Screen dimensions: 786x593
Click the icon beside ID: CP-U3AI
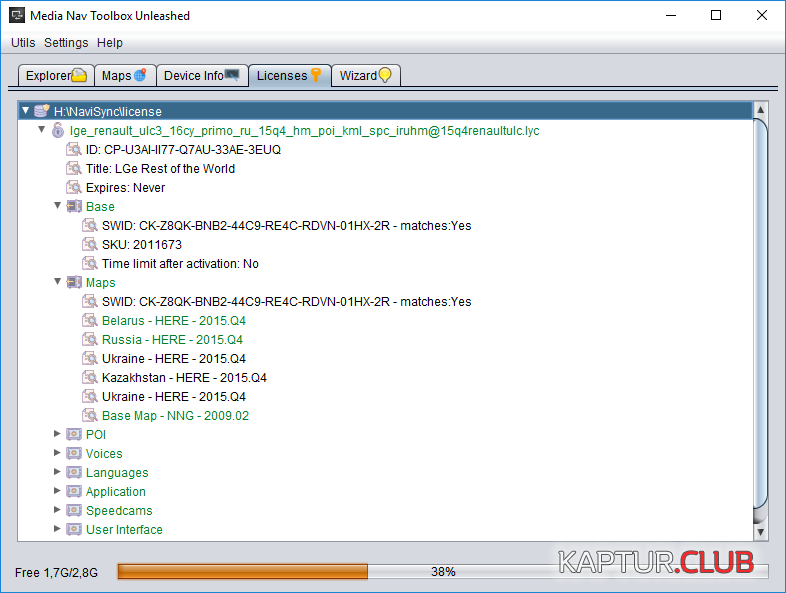(74, 149)
